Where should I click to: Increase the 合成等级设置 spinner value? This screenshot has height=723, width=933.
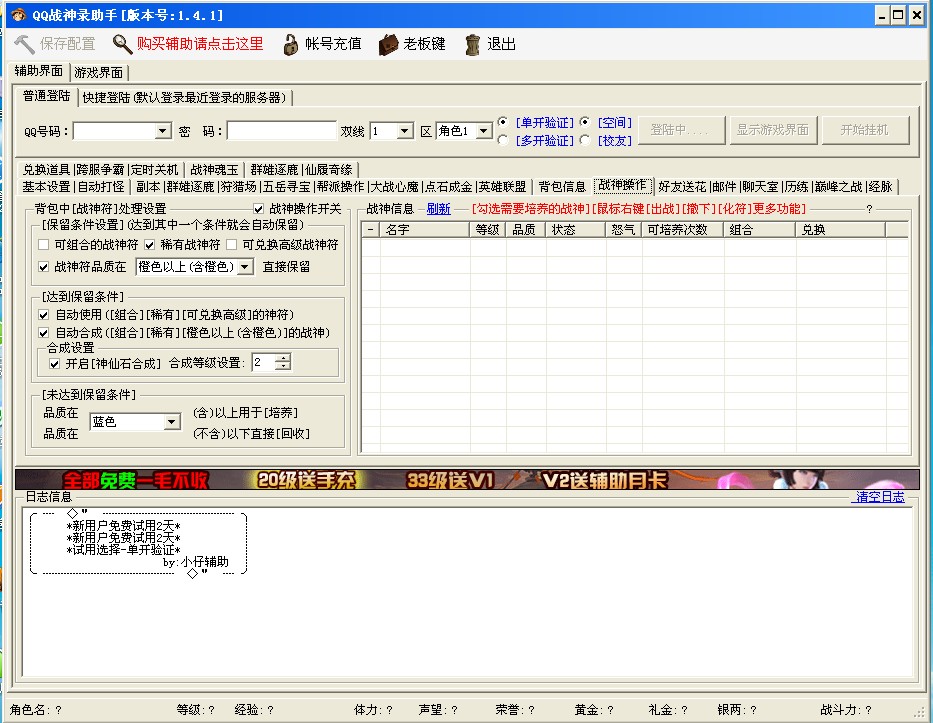[284, 358]
